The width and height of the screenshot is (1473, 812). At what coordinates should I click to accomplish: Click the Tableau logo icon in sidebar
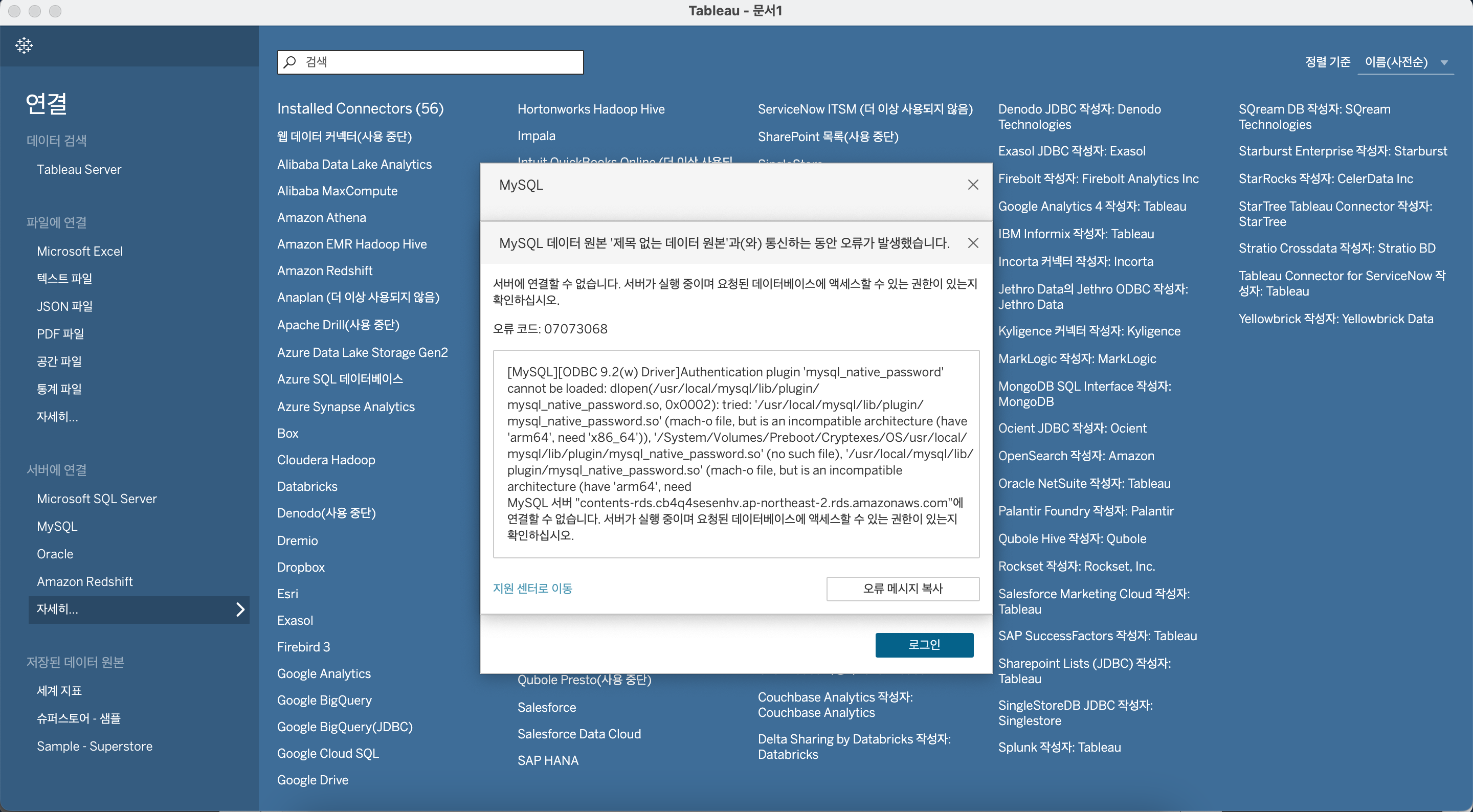pos(24,46)
